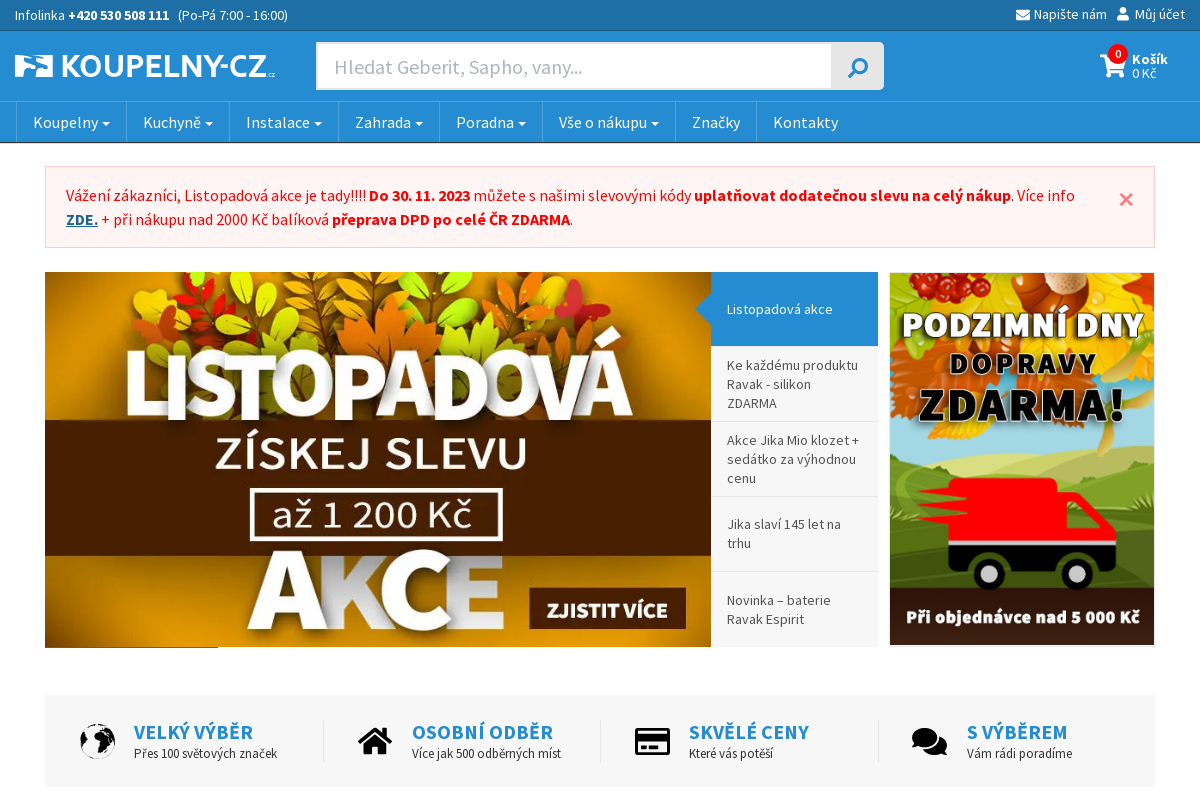The height and width of the screenshot is (800, 1200).
Task: Open the Značky navigation item
Action: 715,122
